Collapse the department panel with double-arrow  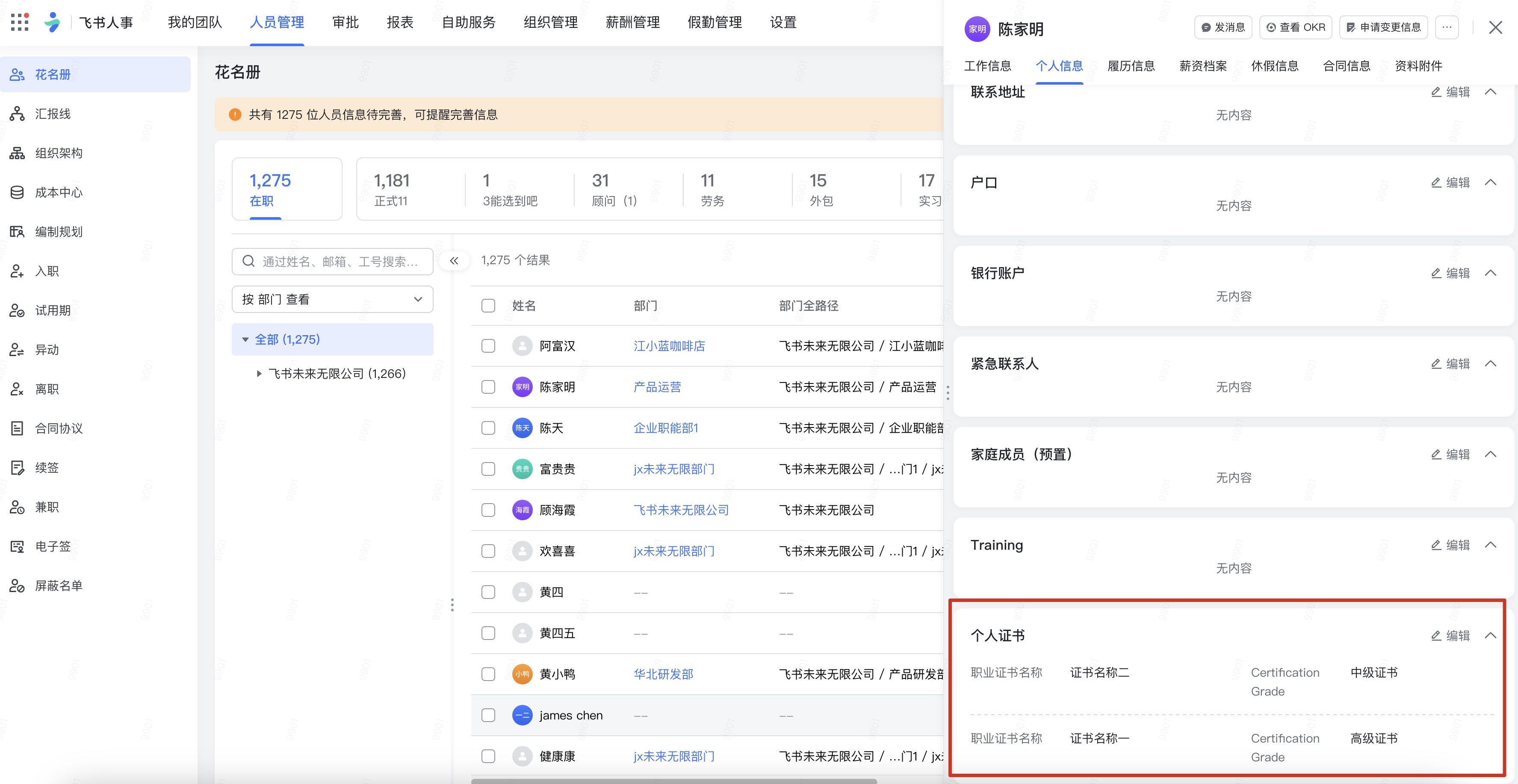tap(455, 261)
